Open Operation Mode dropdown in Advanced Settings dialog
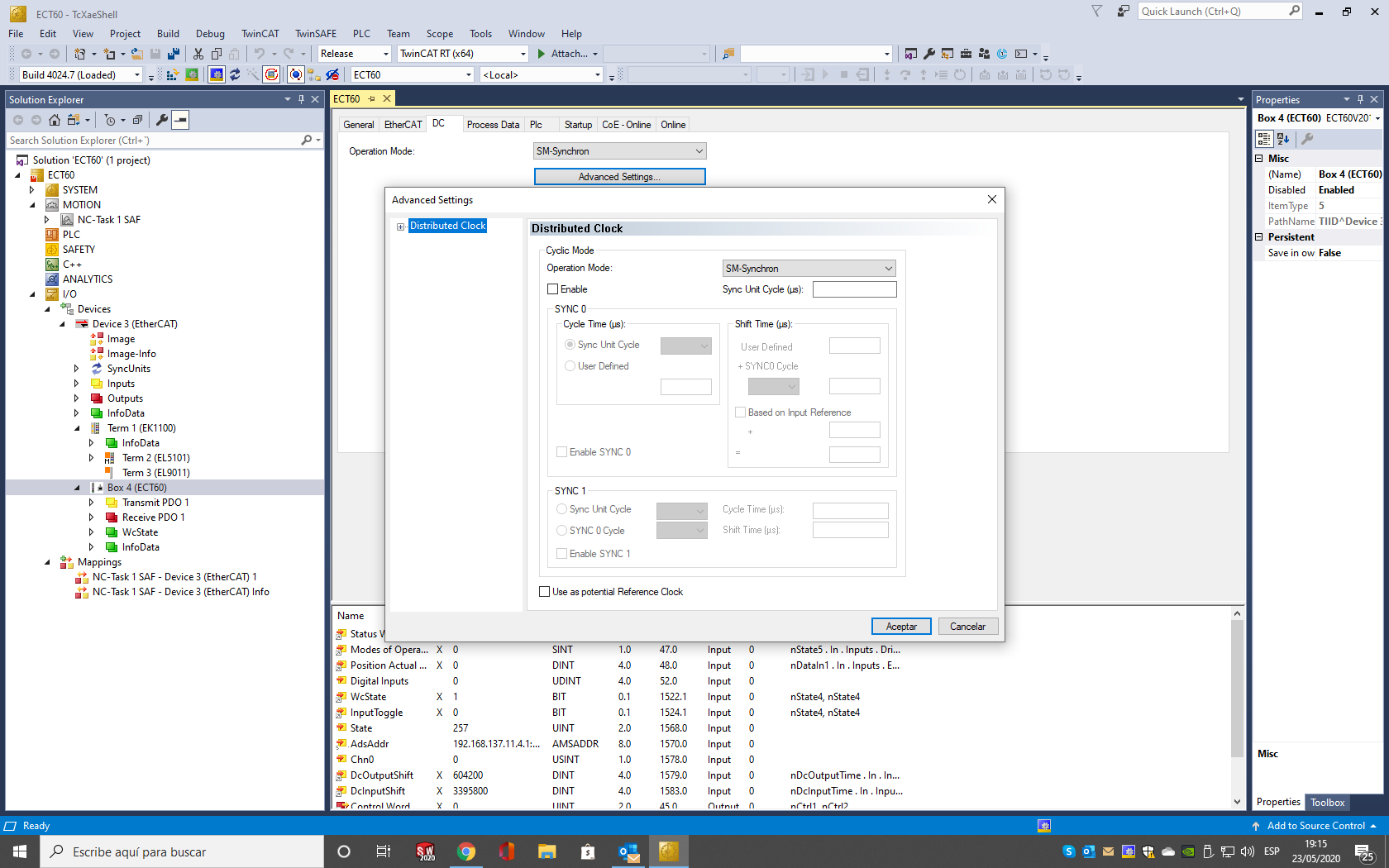 (x=809, y=269)
